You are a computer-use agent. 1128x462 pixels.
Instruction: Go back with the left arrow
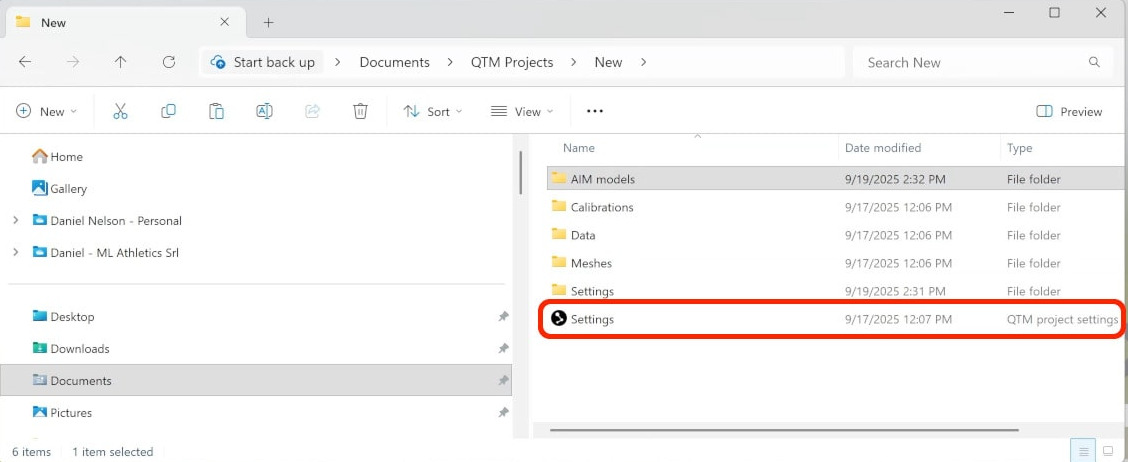[25, 63]
